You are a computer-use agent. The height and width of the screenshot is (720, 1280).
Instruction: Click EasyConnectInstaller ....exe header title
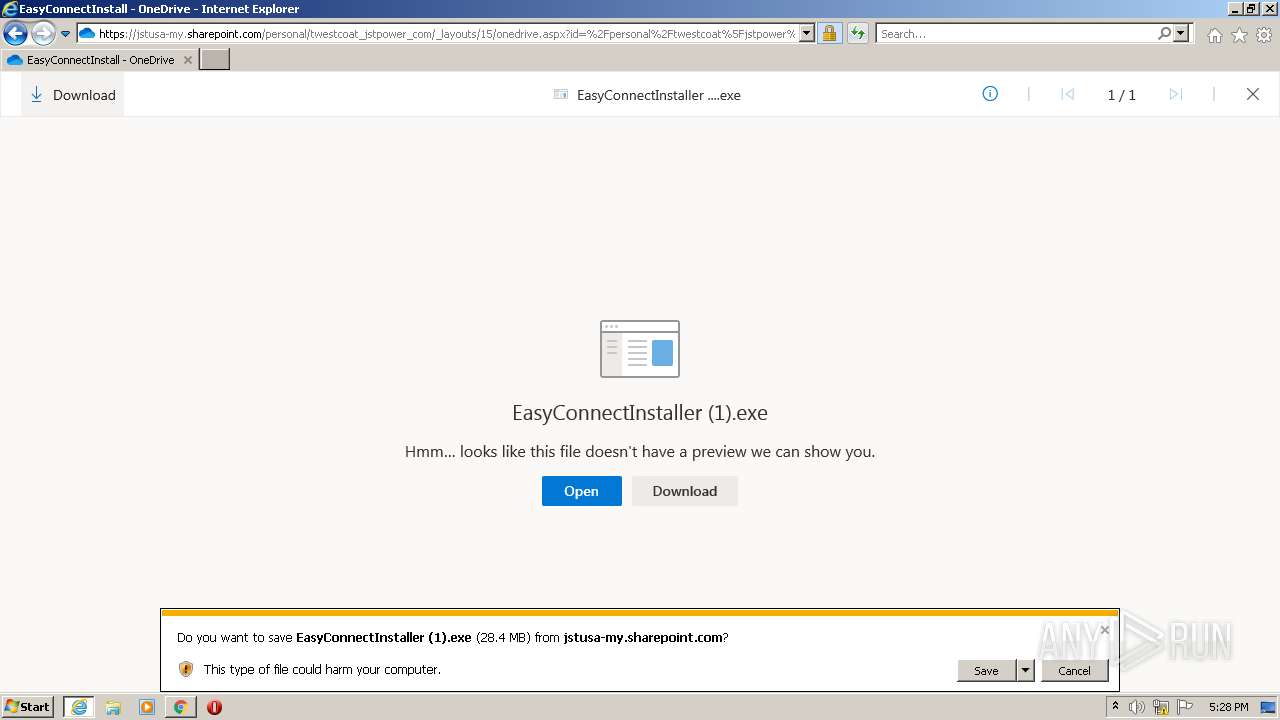point(659,95)
